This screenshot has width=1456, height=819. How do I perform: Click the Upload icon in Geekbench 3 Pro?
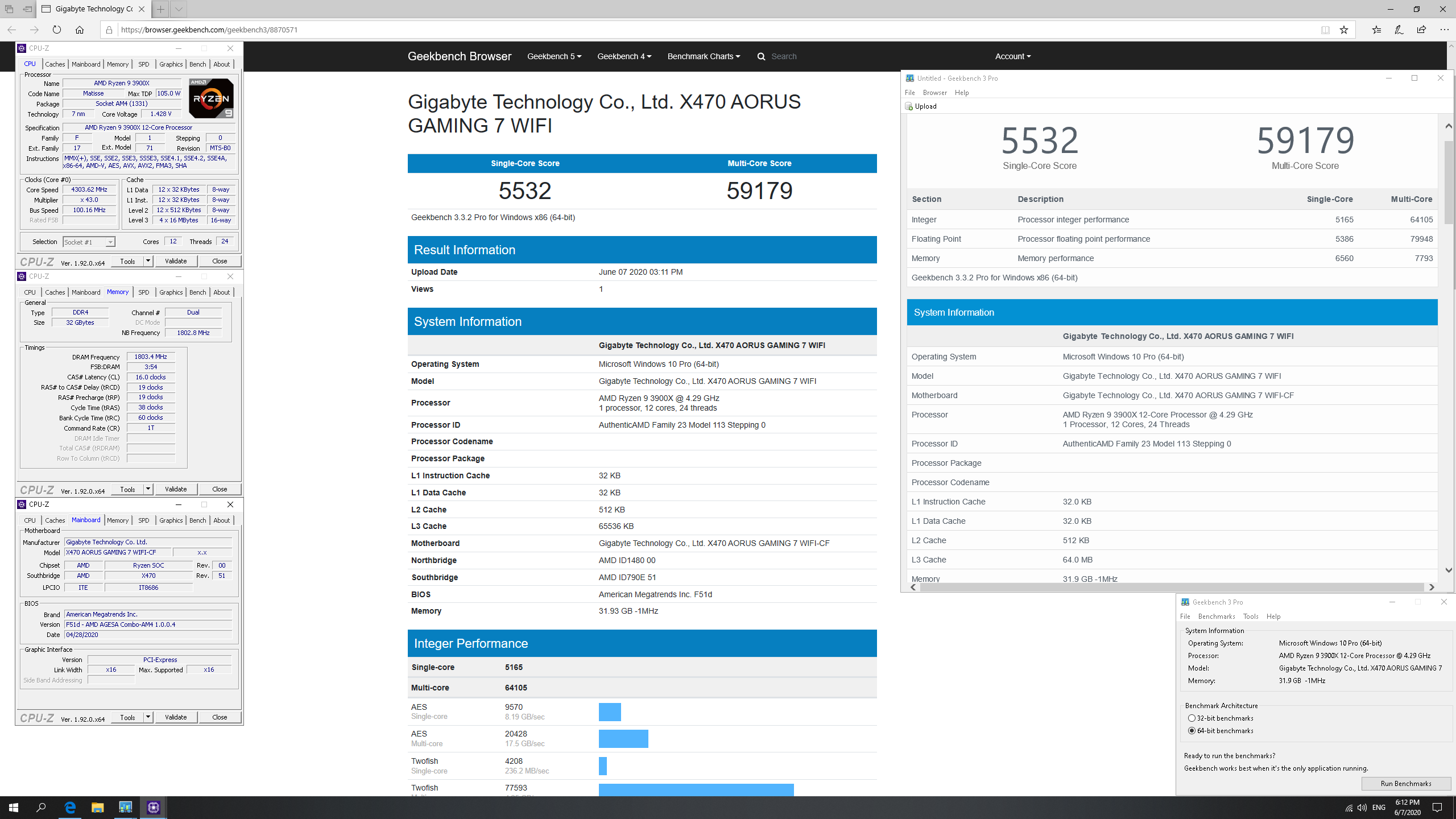click(909, 106)
